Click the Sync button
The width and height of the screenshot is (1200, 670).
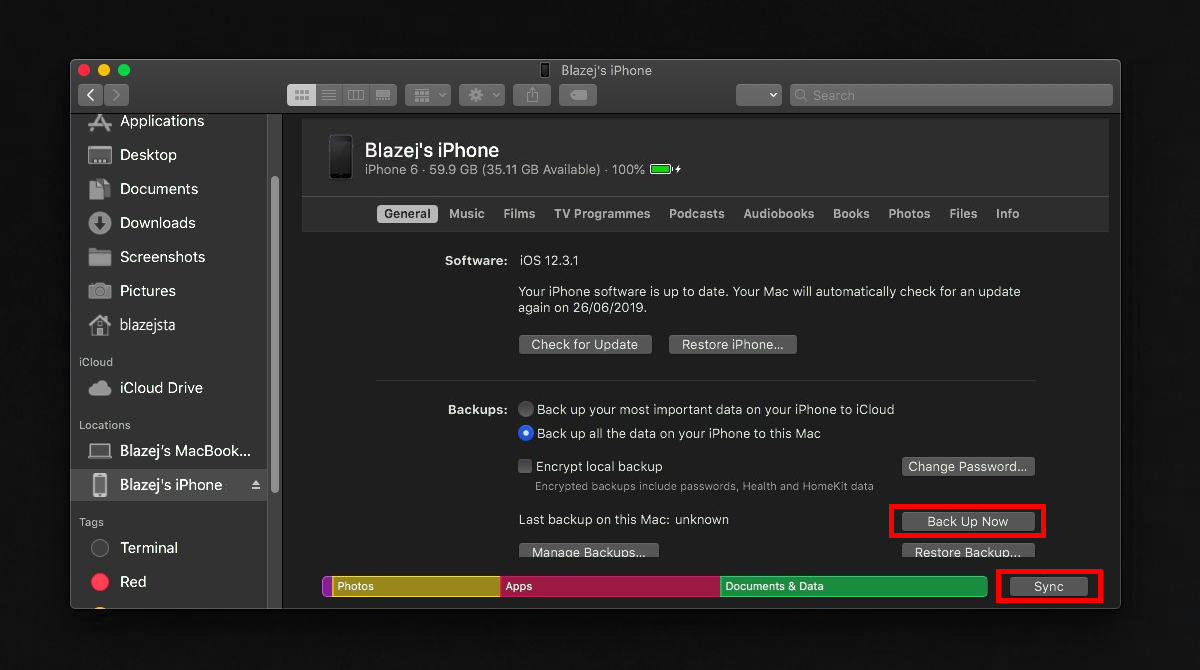[x=1049, y=587]
